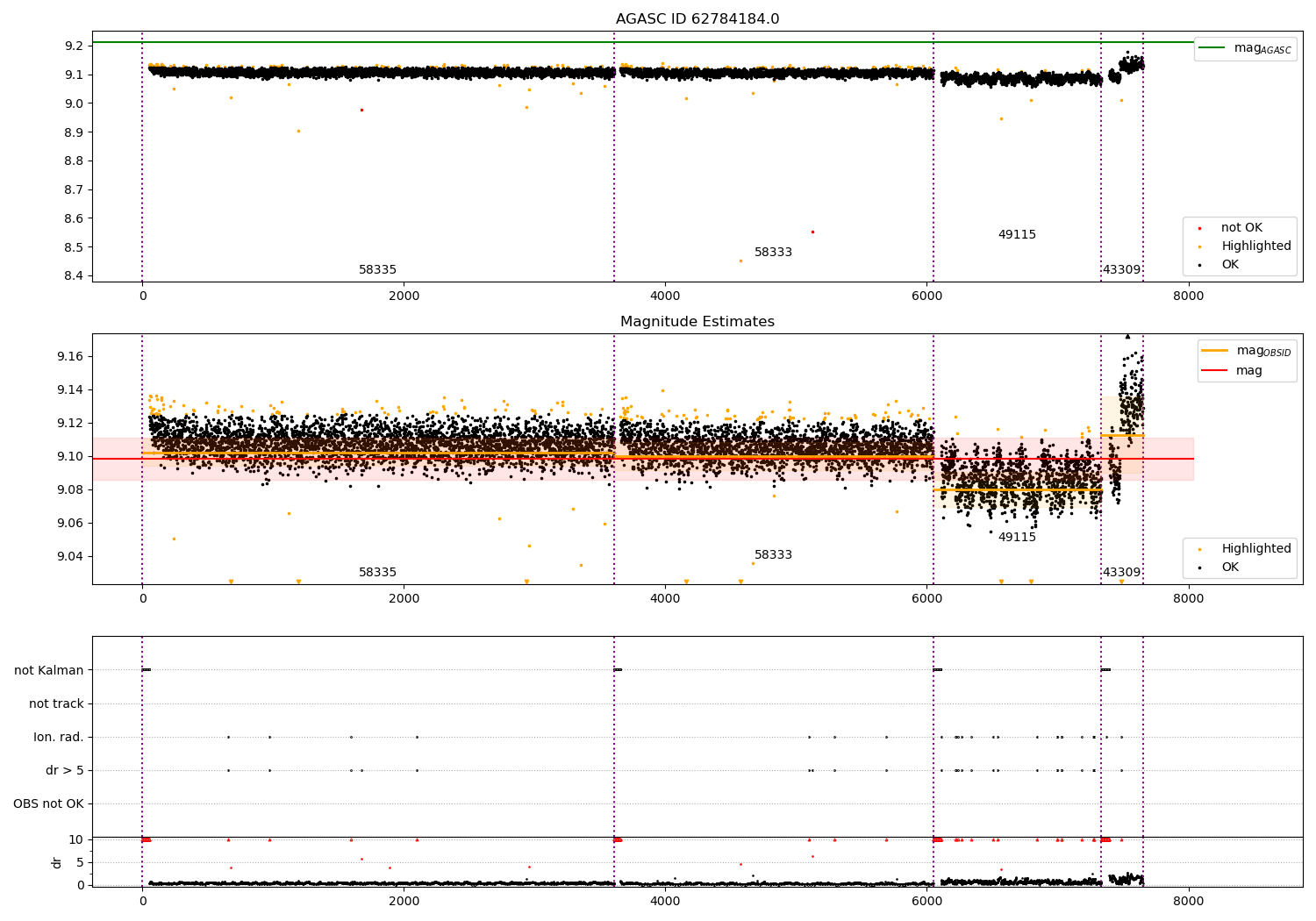Click the green mag AGASC legend line swatch
The height and width of the screenshot is (921, 1316).
(x=1212, y=48)
